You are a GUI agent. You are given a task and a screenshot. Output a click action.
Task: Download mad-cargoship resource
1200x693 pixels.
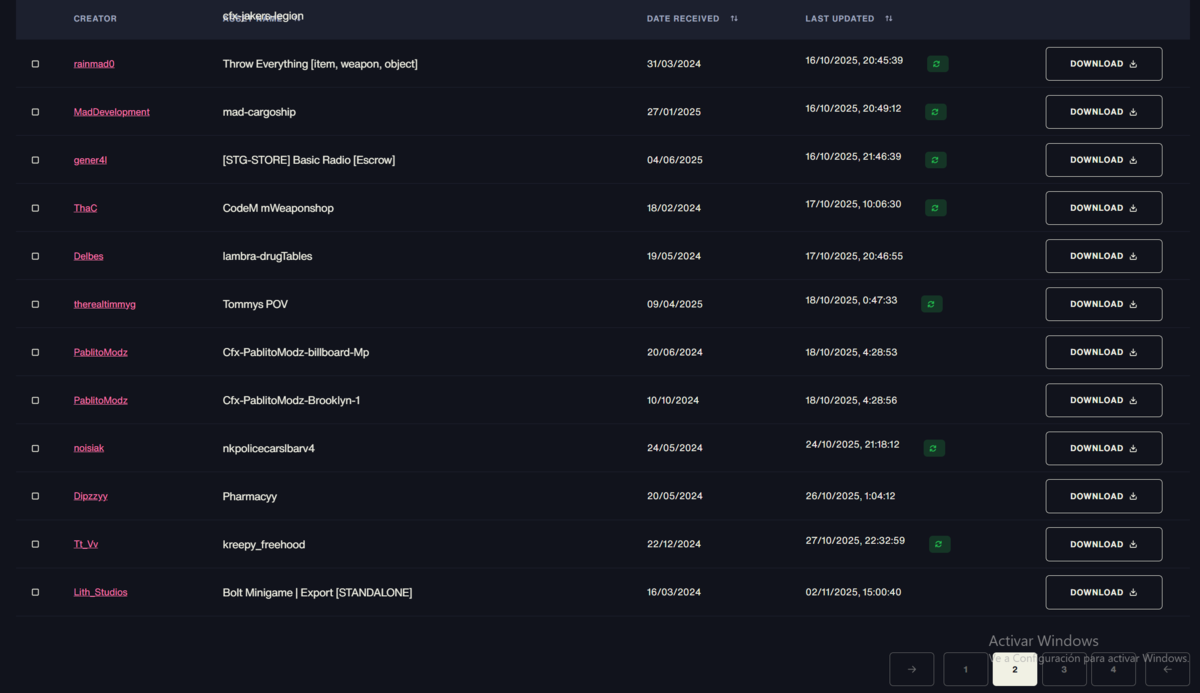coord(1104,112)
